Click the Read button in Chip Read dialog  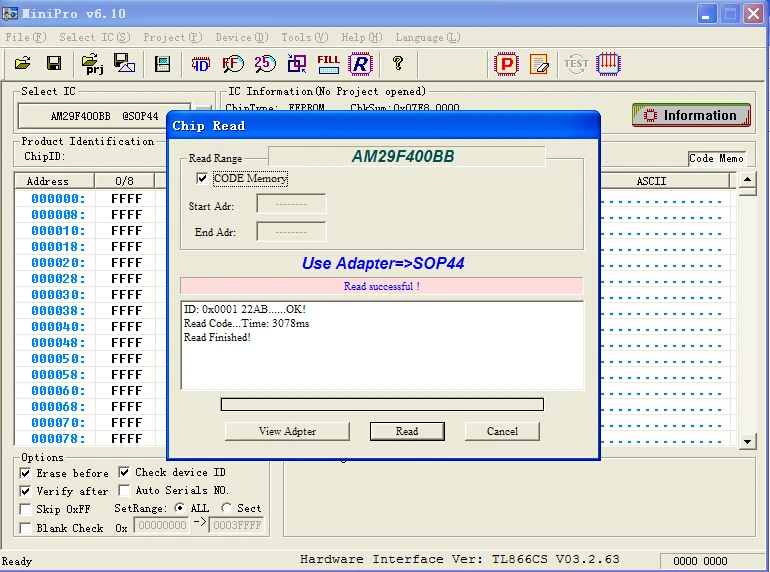coord(407,431)
